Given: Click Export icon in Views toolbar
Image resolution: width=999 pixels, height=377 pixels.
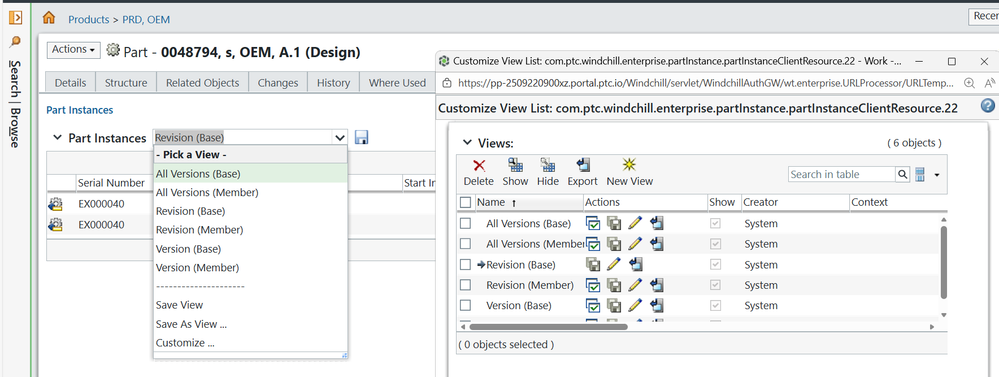Looking at the screenshot, I should [x=582, y=166].
